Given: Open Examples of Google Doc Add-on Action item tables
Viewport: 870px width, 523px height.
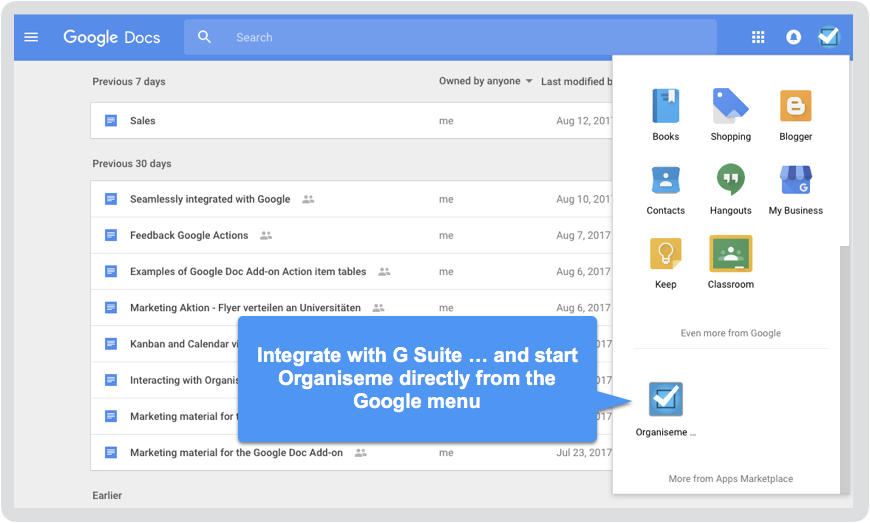Looking at the screenshot, I should (x=248, y=271).
